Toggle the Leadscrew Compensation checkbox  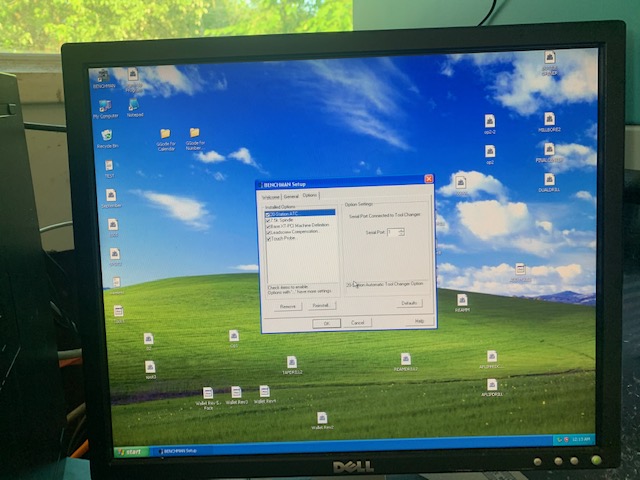pyautogui.click(x=268, y=232)
